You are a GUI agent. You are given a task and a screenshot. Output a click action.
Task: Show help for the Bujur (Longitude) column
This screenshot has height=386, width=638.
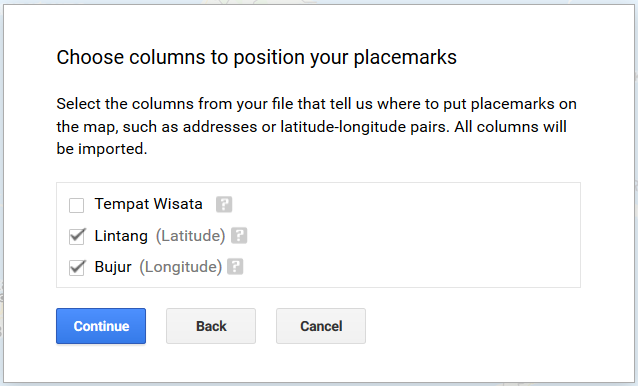click(x=235, y=267)
